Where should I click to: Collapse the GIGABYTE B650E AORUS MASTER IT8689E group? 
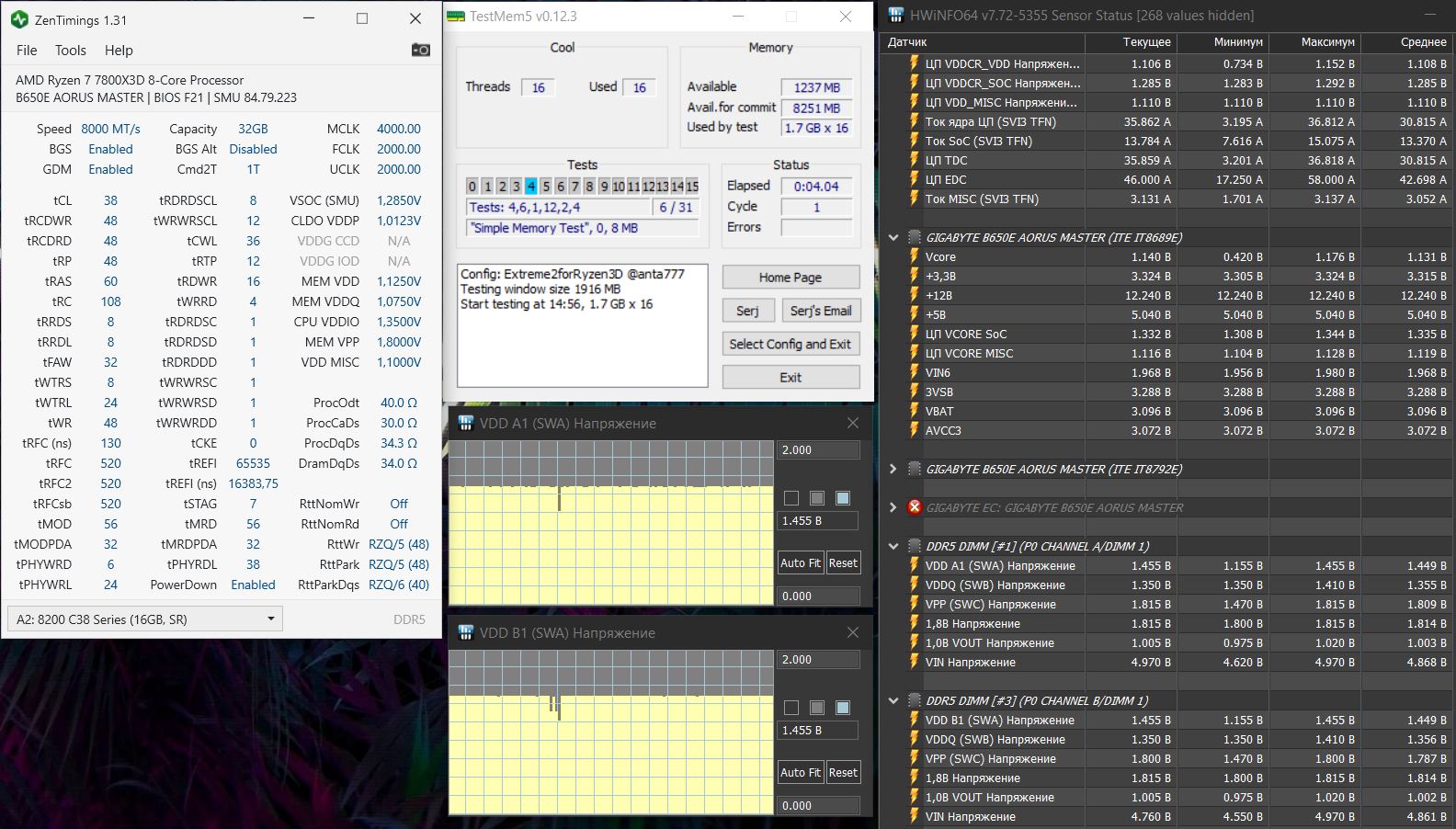pos(893,237)
